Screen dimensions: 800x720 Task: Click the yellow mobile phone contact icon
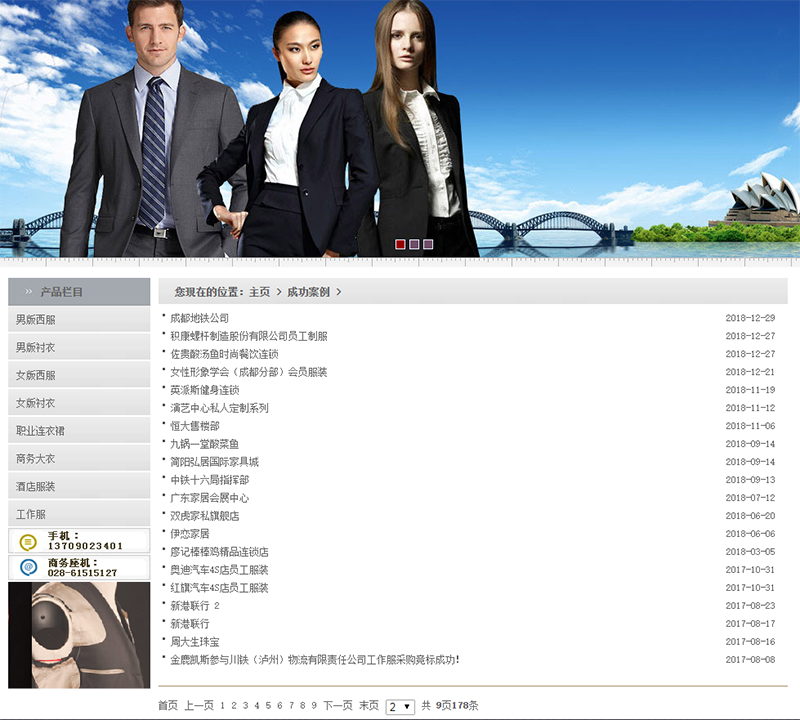28,541
